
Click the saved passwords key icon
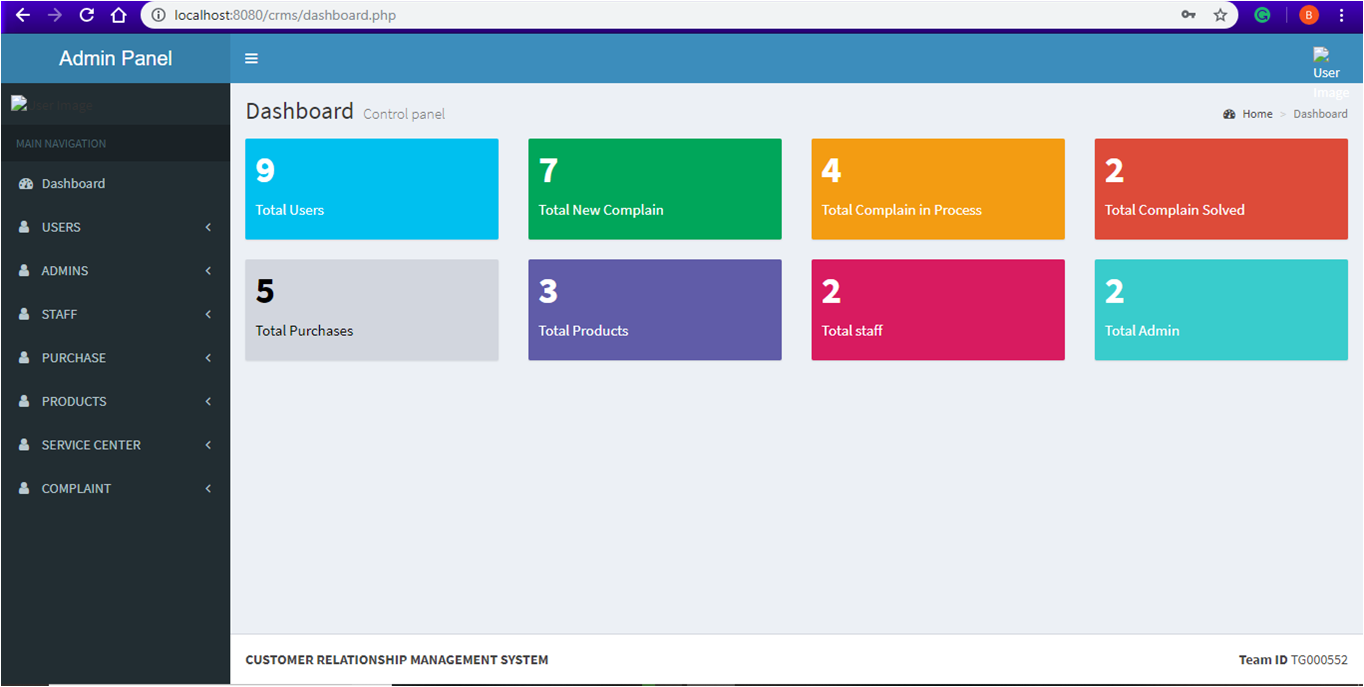coord(1188,15)
